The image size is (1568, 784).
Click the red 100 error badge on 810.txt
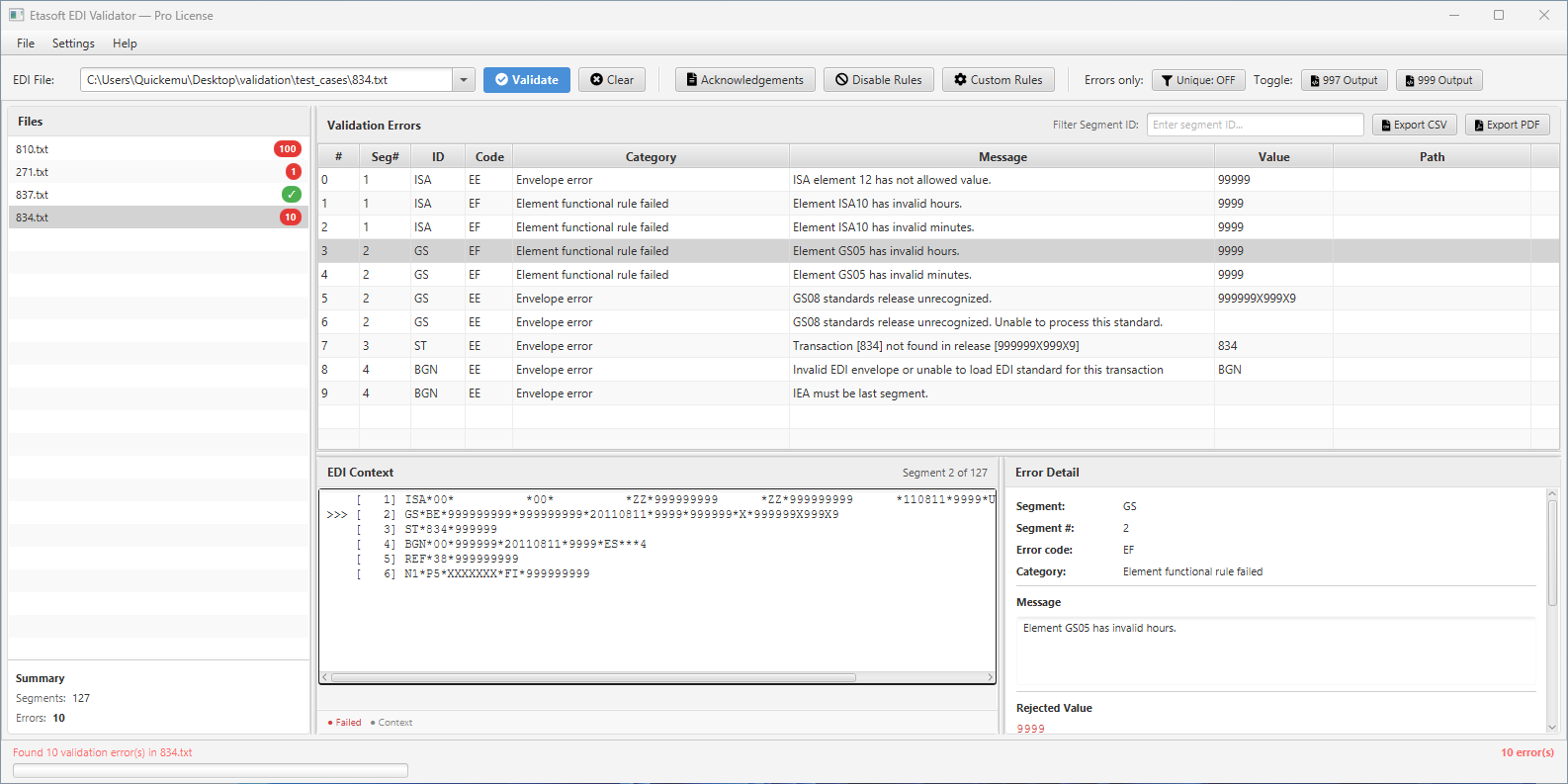(x=288, y=149)
